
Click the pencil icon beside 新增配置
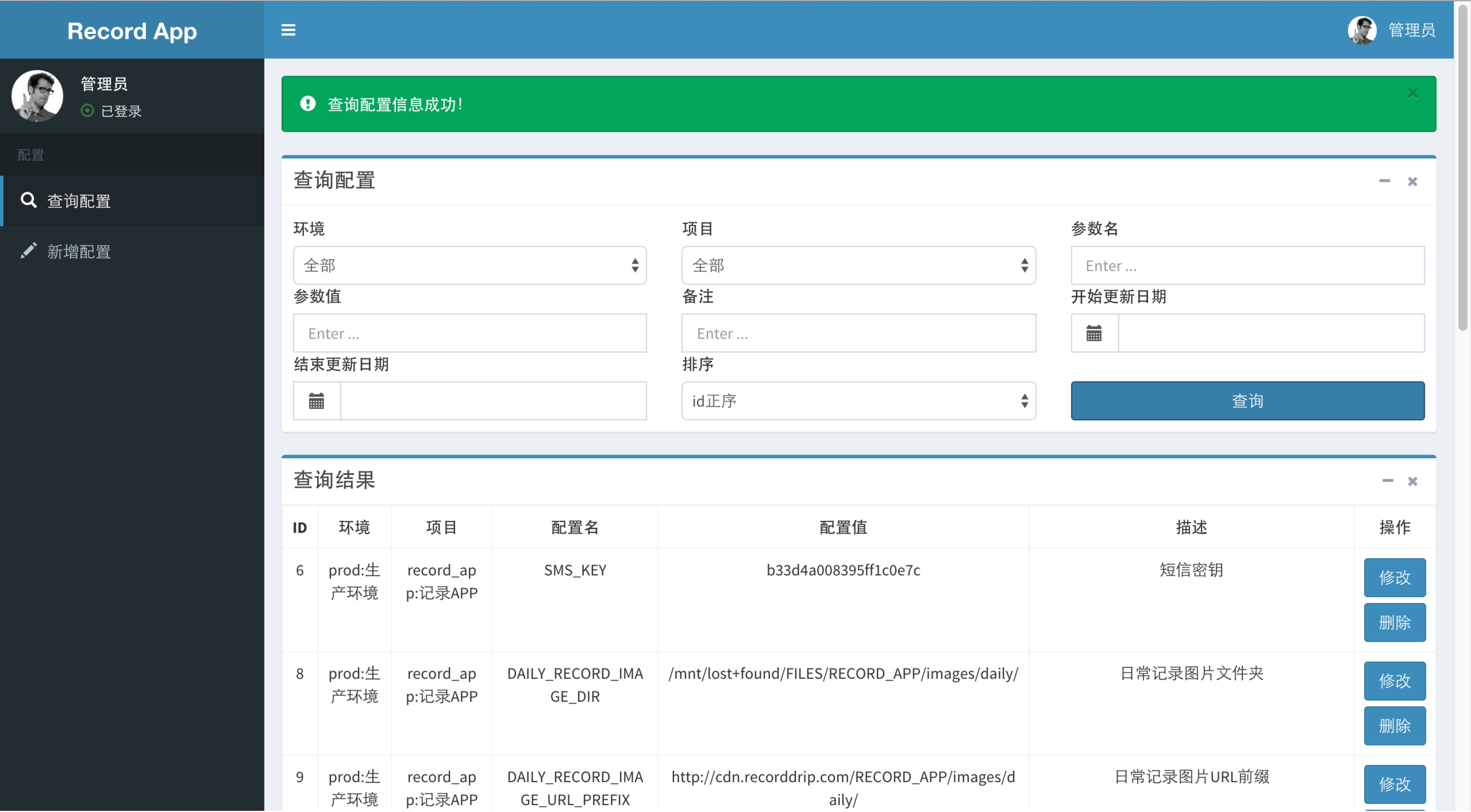coord(28,250)
